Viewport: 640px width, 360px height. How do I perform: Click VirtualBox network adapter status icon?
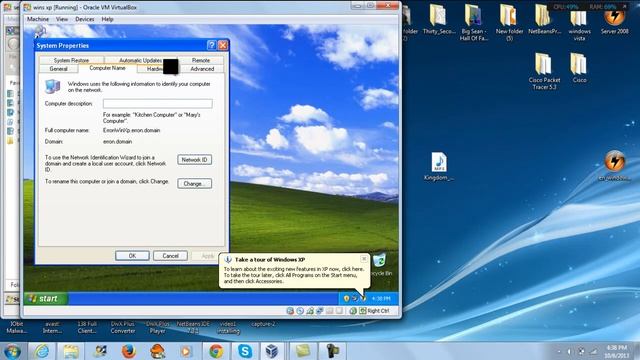pos(310,311)
